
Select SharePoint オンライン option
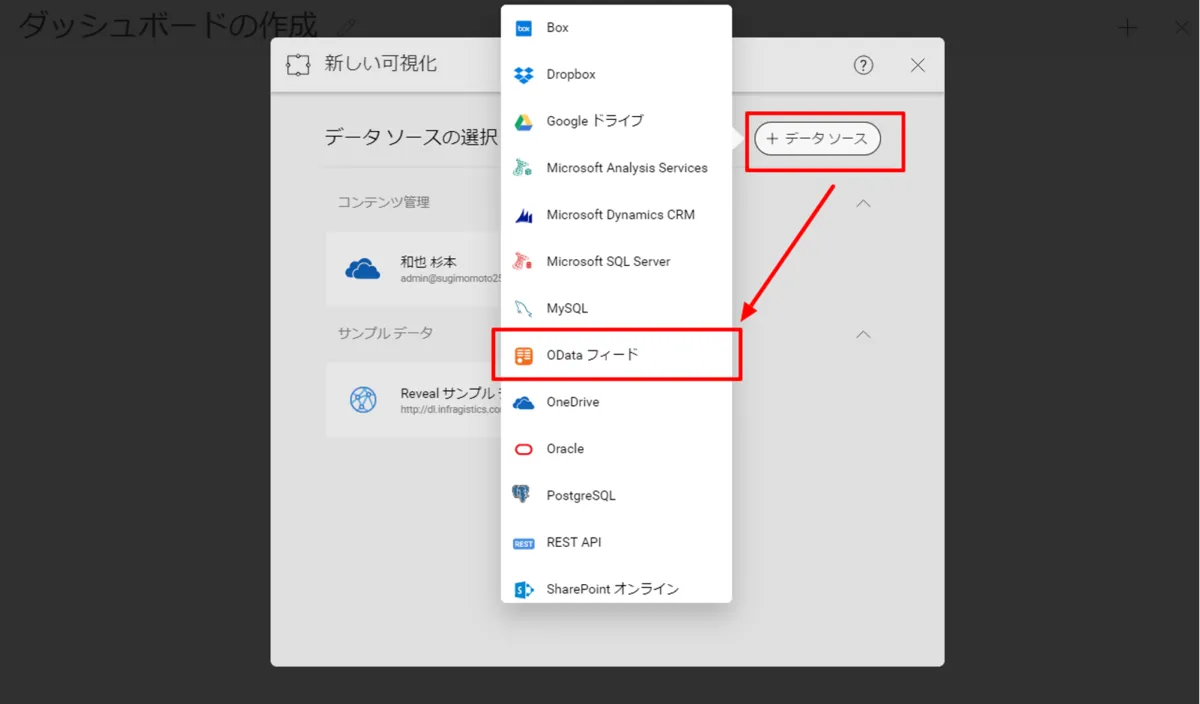tap(612, 589)
